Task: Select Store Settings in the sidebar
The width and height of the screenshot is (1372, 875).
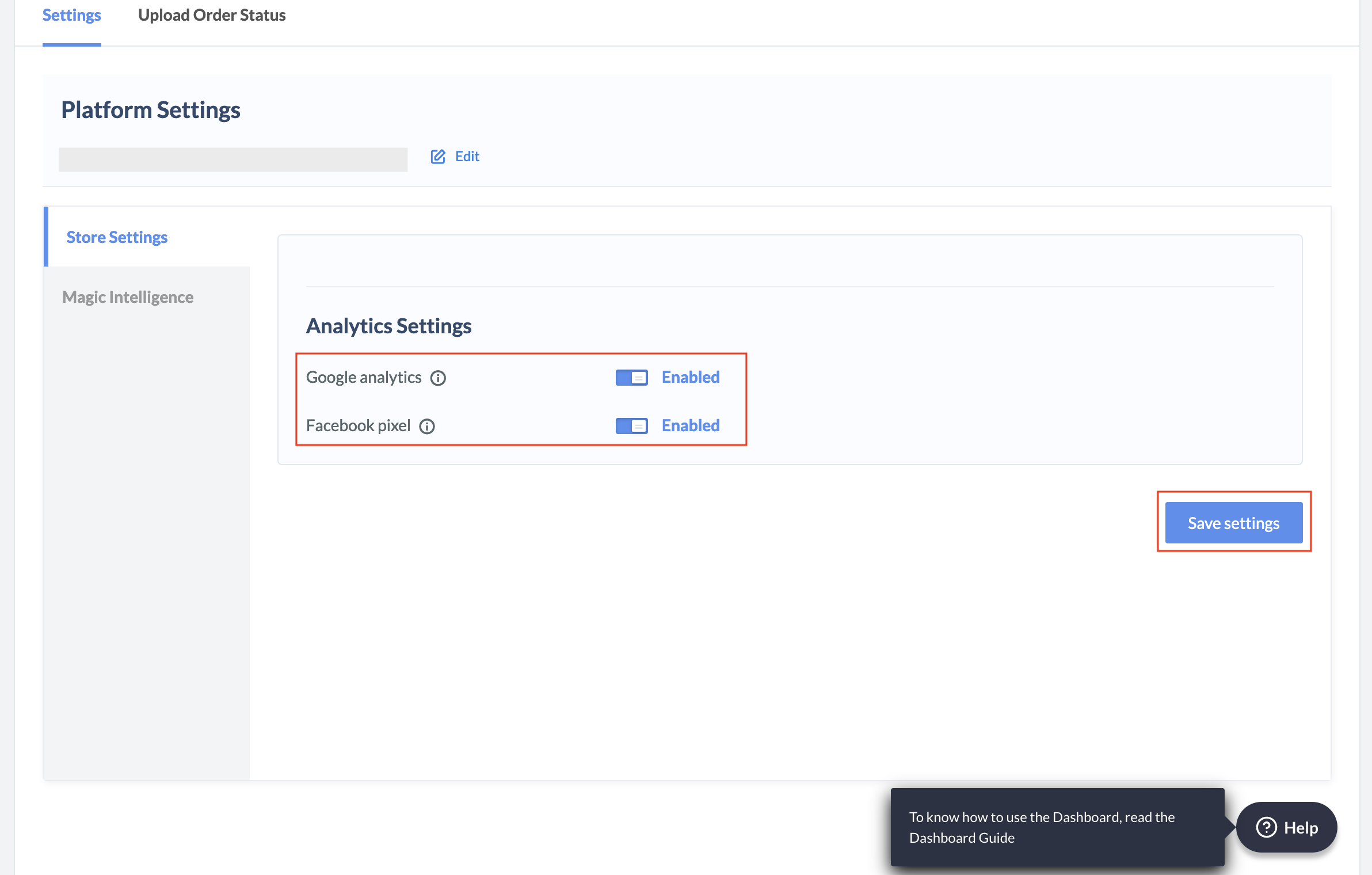Action: [116, 237]
